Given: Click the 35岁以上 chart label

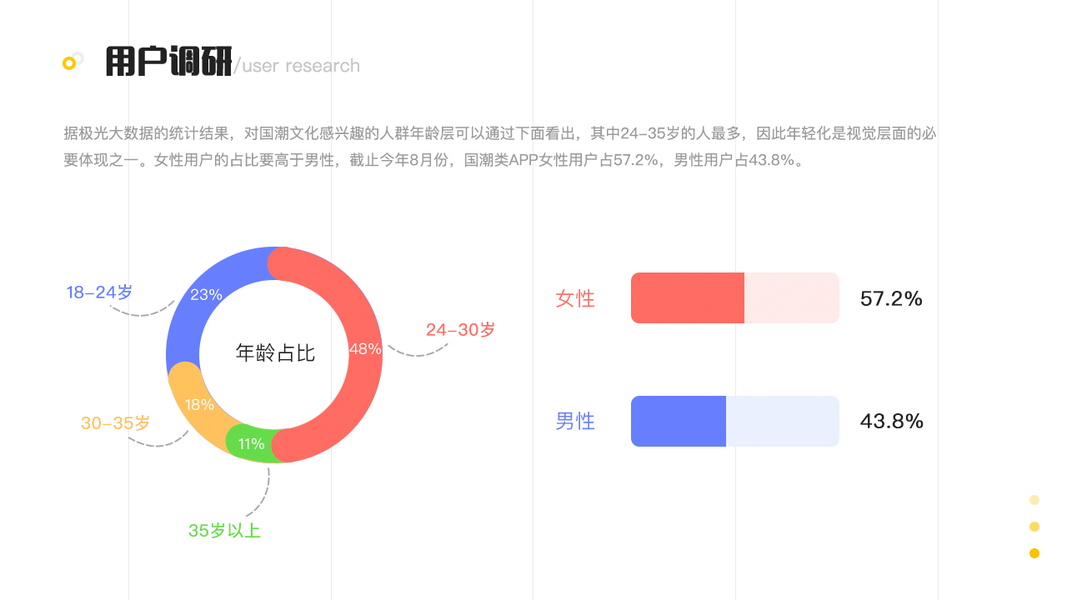Looking at the screenshot, I should click(x=224, y=531).
